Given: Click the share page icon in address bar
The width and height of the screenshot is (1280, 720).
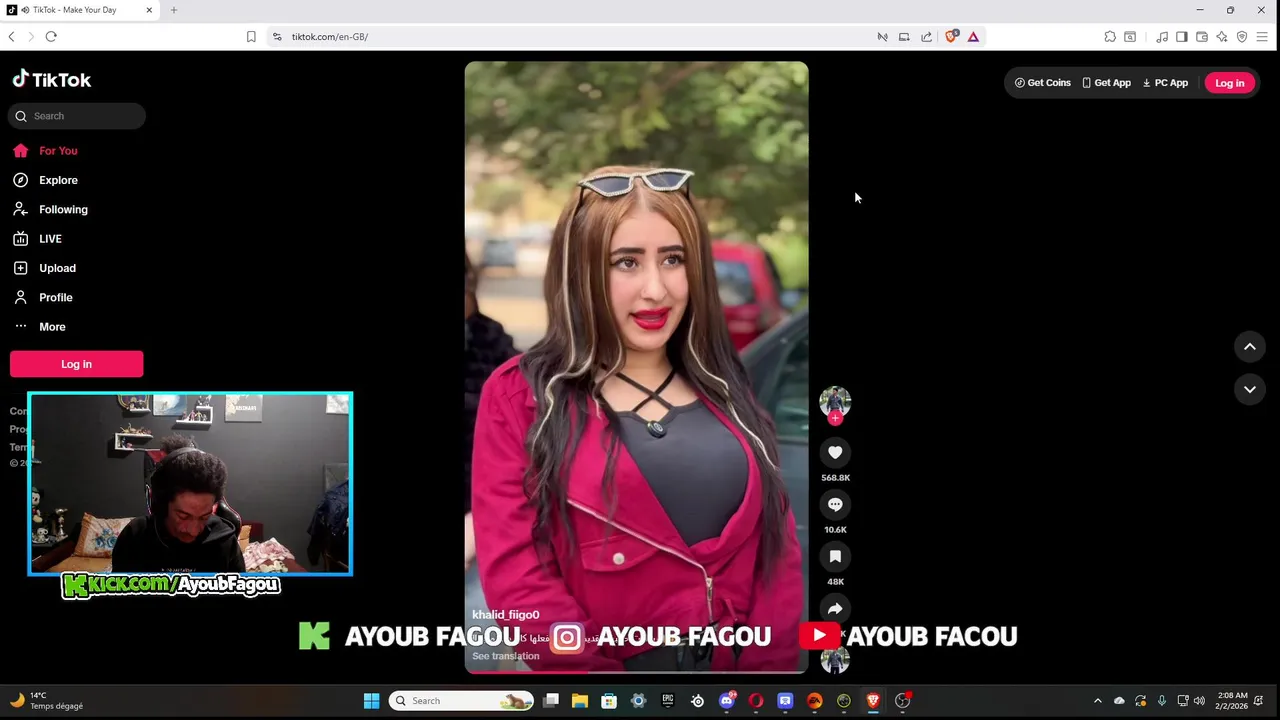Looking at the screenshot, I should point(926,37).
